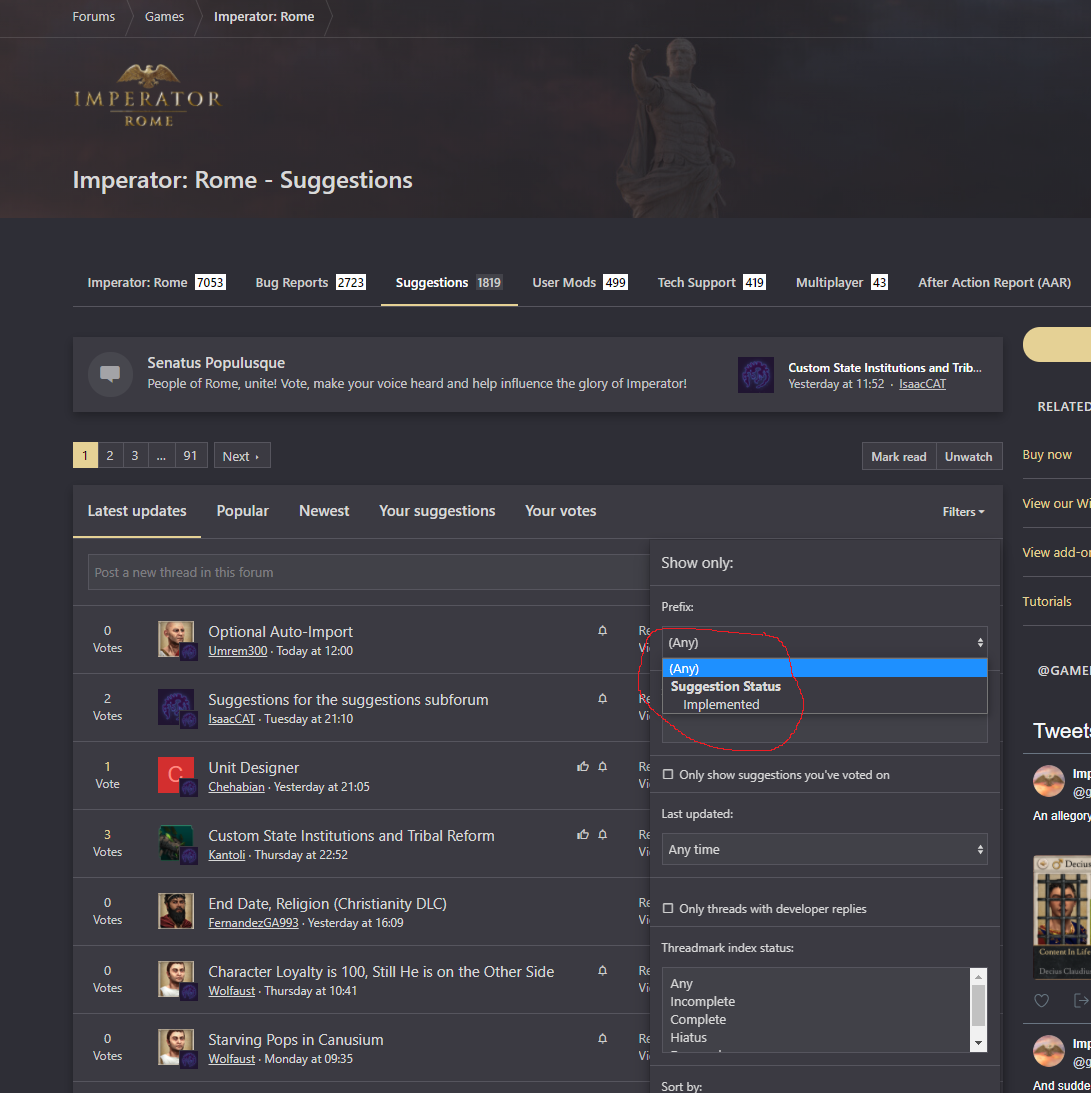
Task: Follow the Buy now link
Action: pos(1046,454)
